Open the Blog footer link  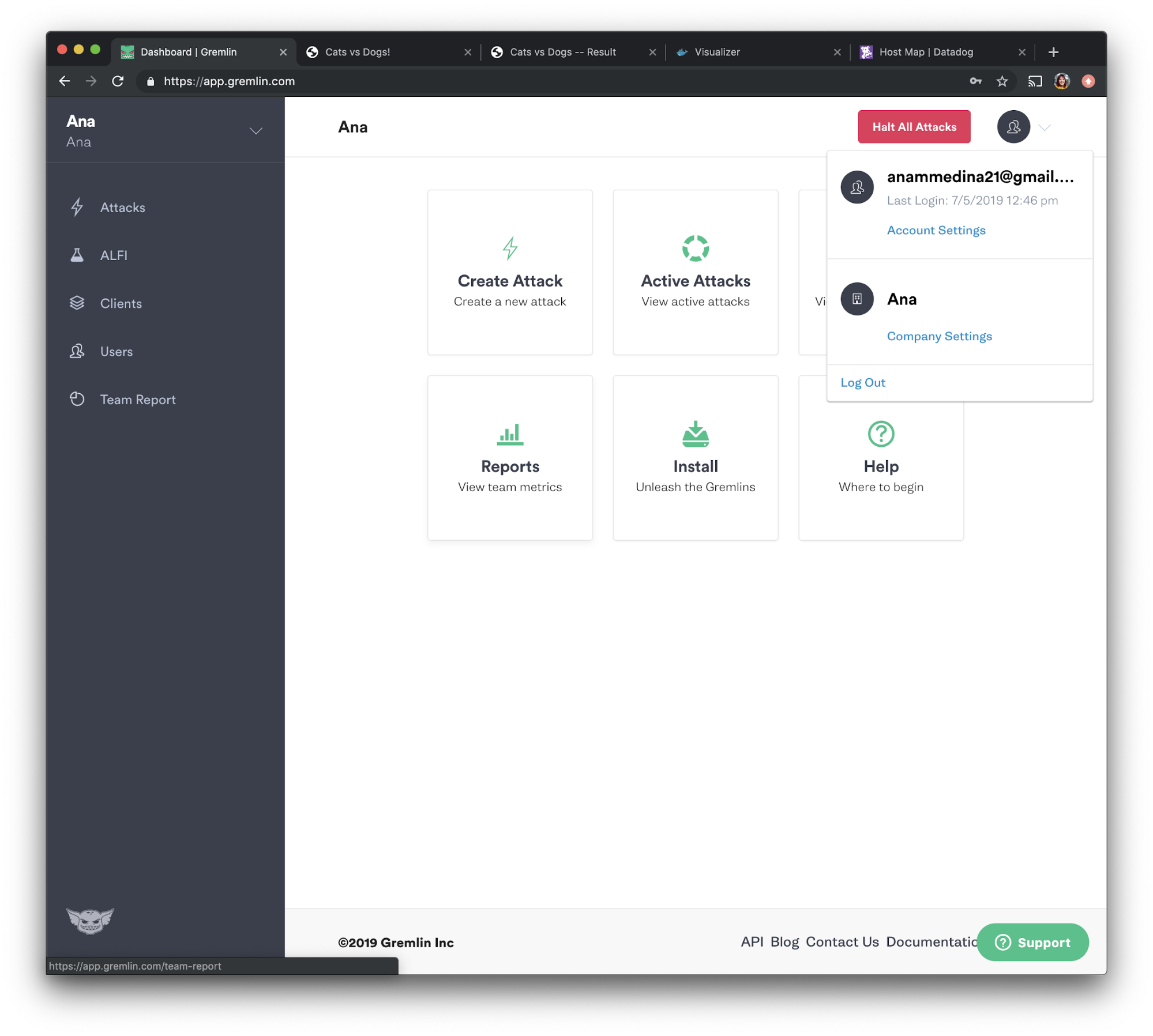point(785,941)
